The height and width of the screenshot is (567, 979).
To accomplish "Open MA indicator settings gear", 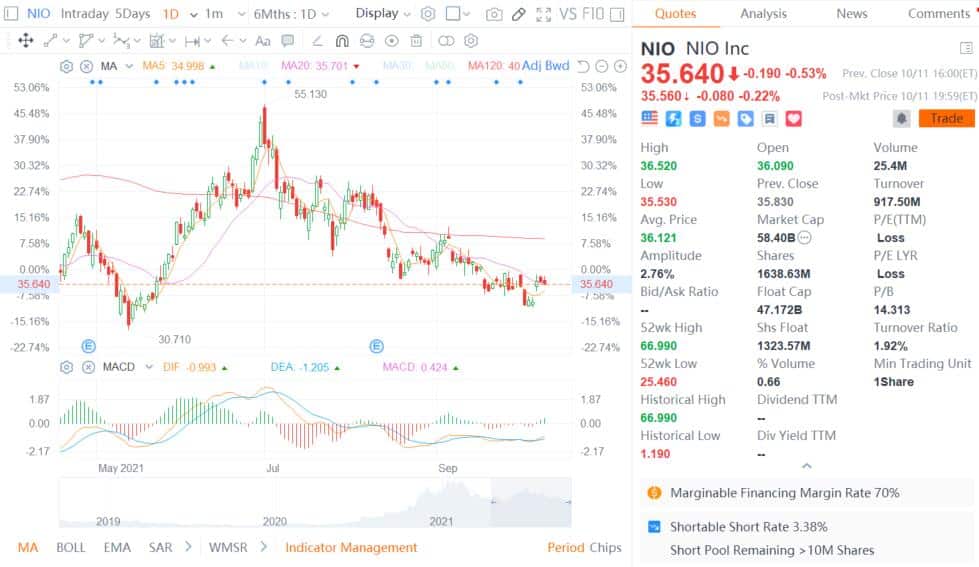I will coord(66,66).
